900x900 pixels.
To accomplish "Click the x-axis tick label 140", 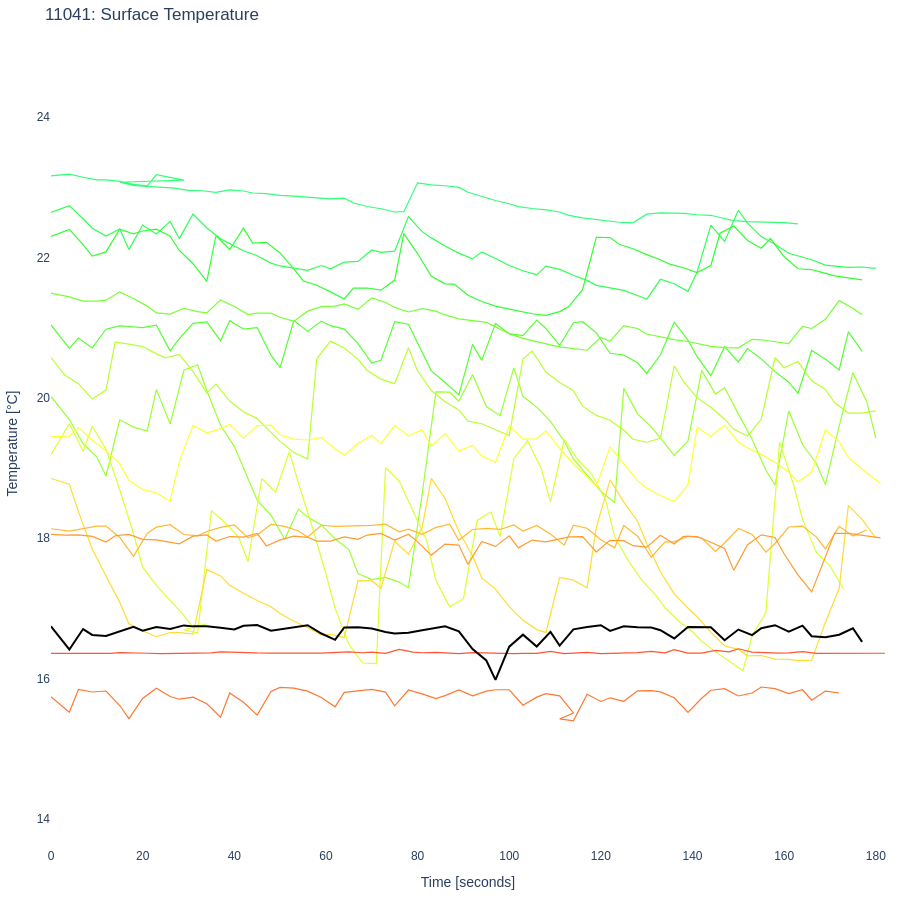I will tap(692, 856).
